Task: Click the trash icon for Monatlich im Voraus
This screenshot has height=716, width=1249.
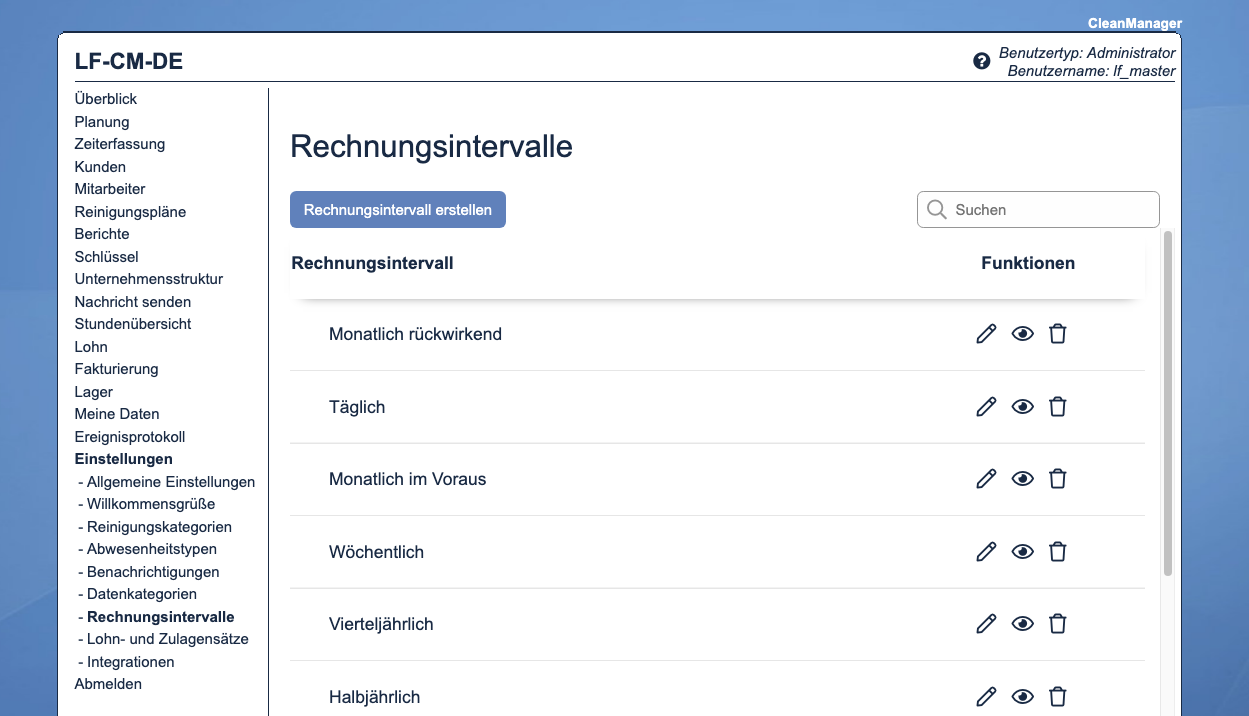Action: [x=1057, y=478]
